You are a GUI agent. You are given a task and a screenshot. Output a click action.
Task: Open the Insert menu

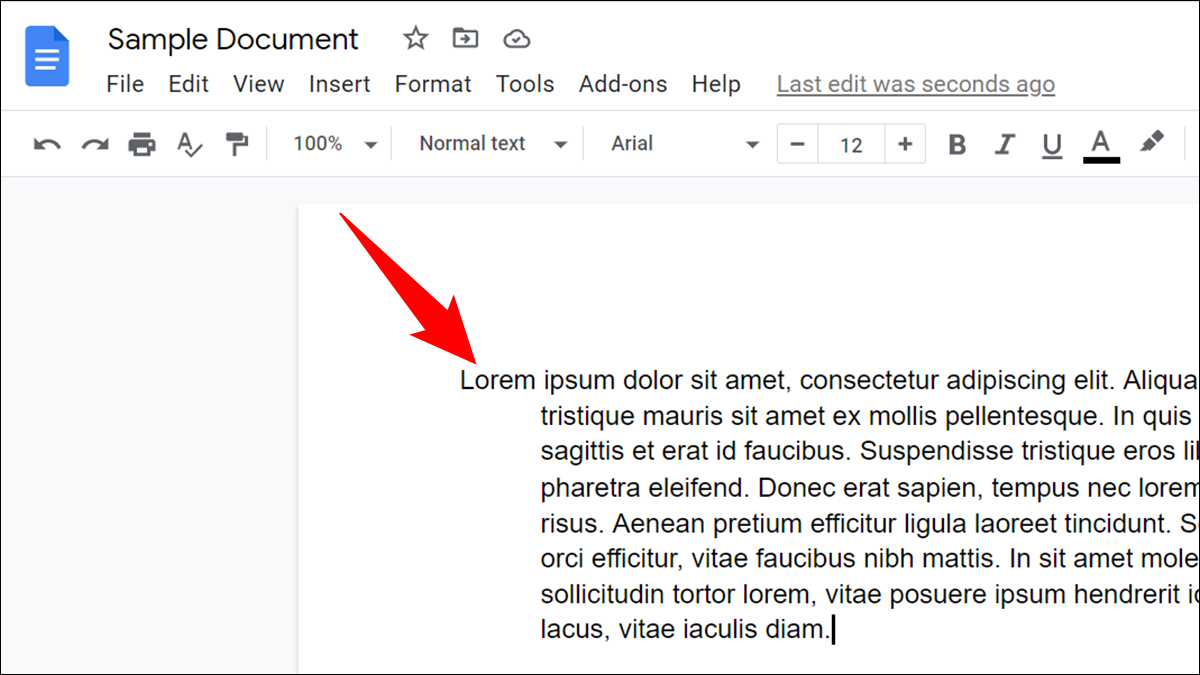point(340,84)
